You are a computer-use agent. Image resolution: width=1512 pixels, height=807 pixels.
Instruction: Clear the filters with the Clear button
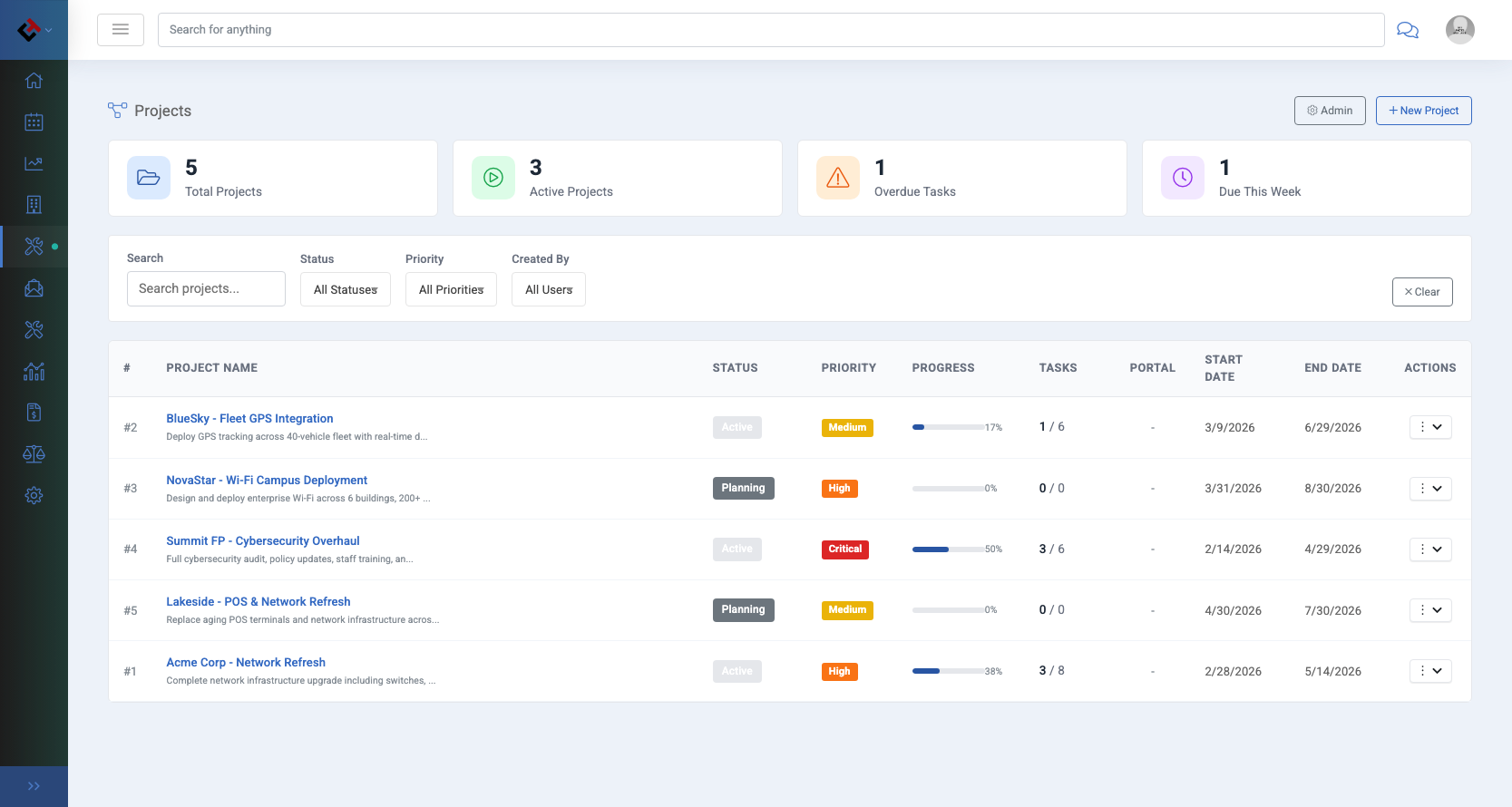tap(1422, 292)
